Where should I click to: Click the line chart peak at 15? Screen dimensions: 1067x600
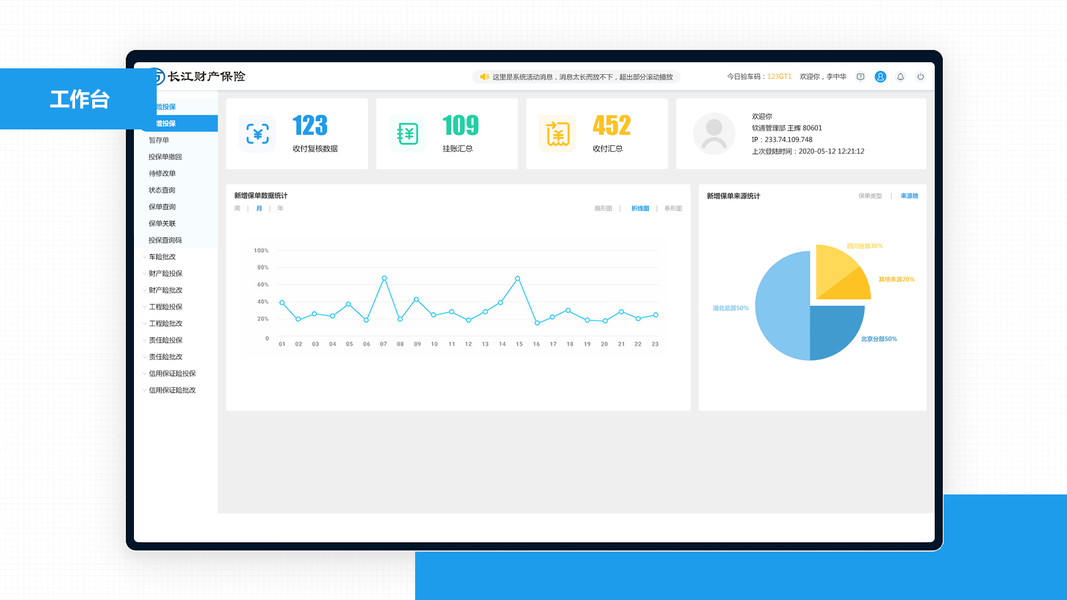pyautogui.click(x=518, y=278)
